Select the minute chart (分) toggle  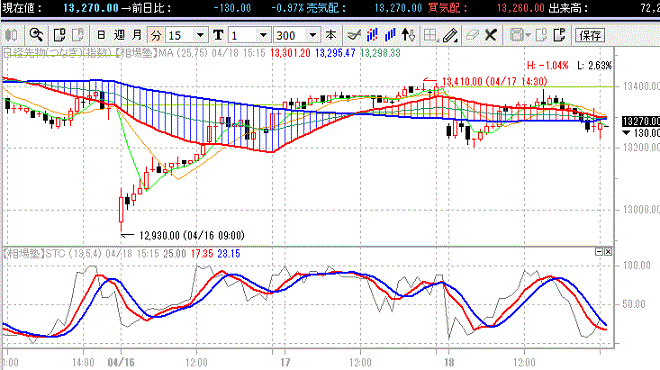[x=156, y=35]
